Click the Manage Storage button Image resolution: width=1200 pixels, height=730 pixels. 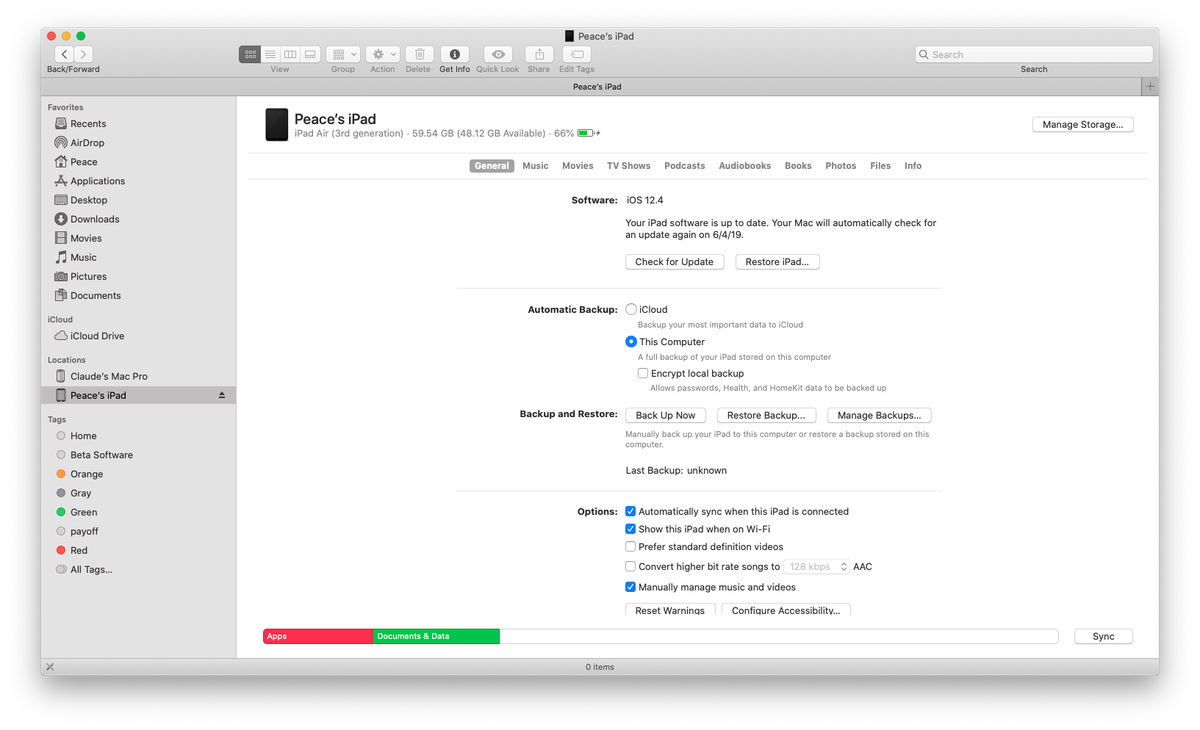[1082, 125]
